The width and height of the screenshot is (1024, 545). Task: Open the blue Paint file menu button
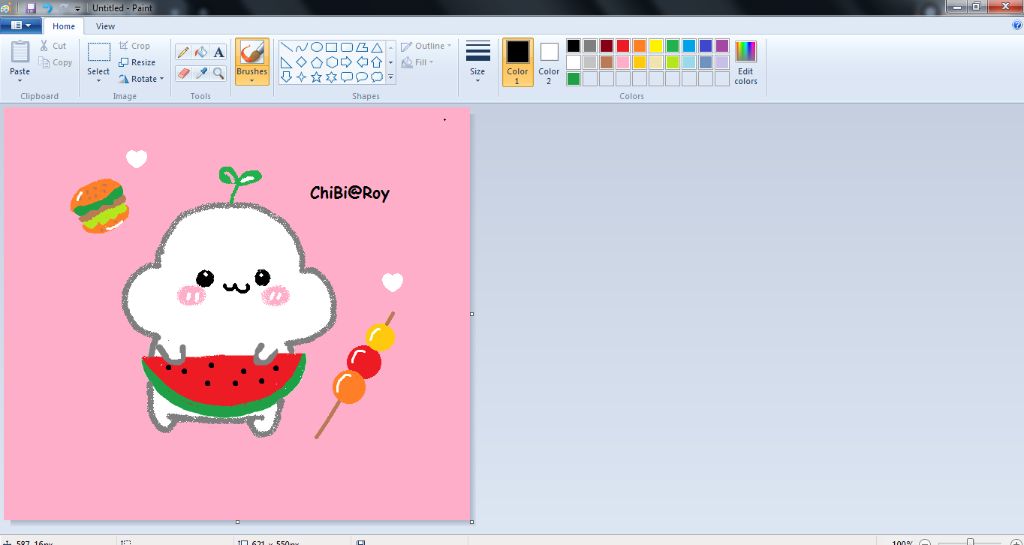21,25
